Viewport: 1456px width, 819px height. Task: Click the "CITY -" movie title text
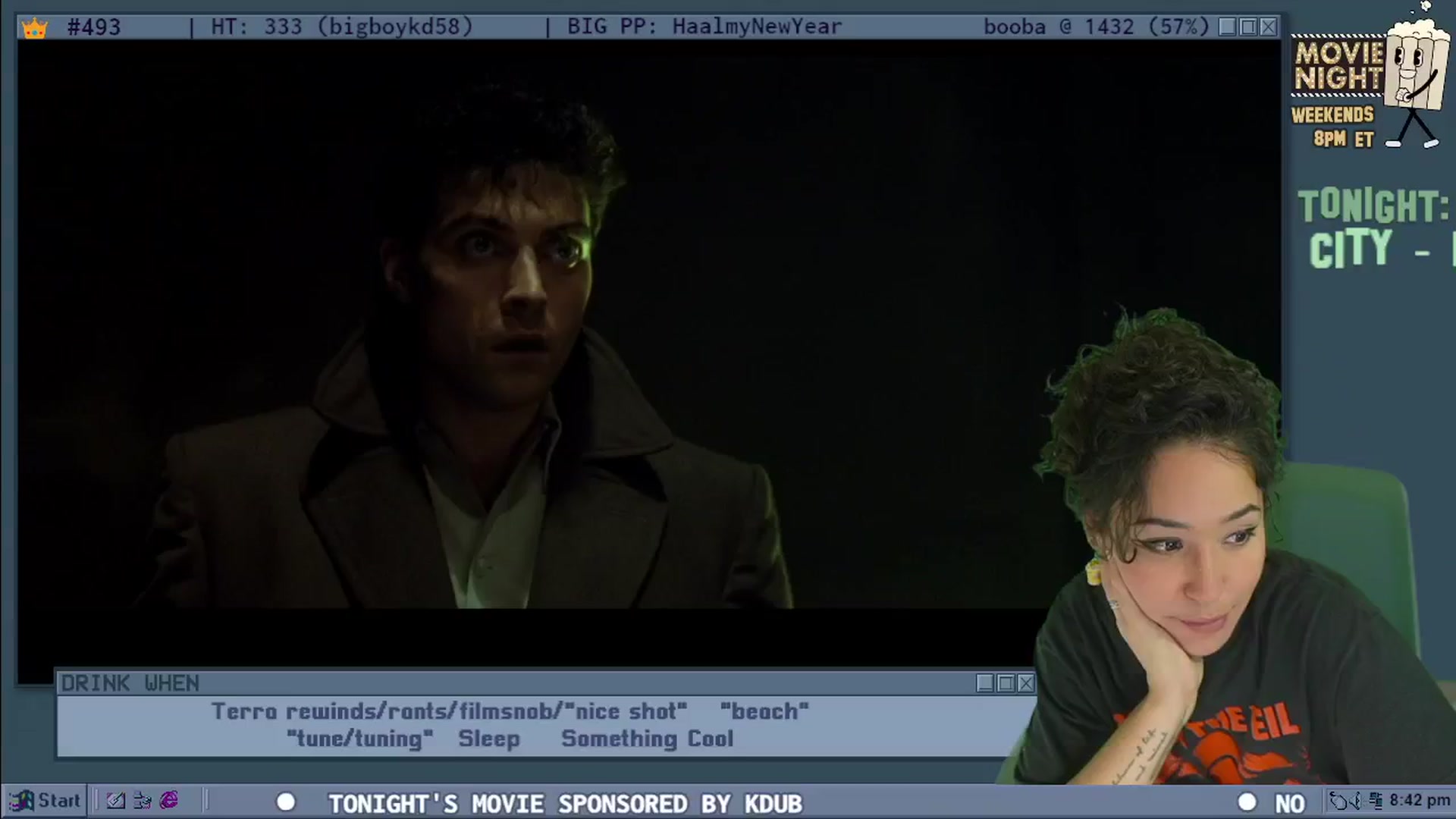click(x=1369, y=249)
